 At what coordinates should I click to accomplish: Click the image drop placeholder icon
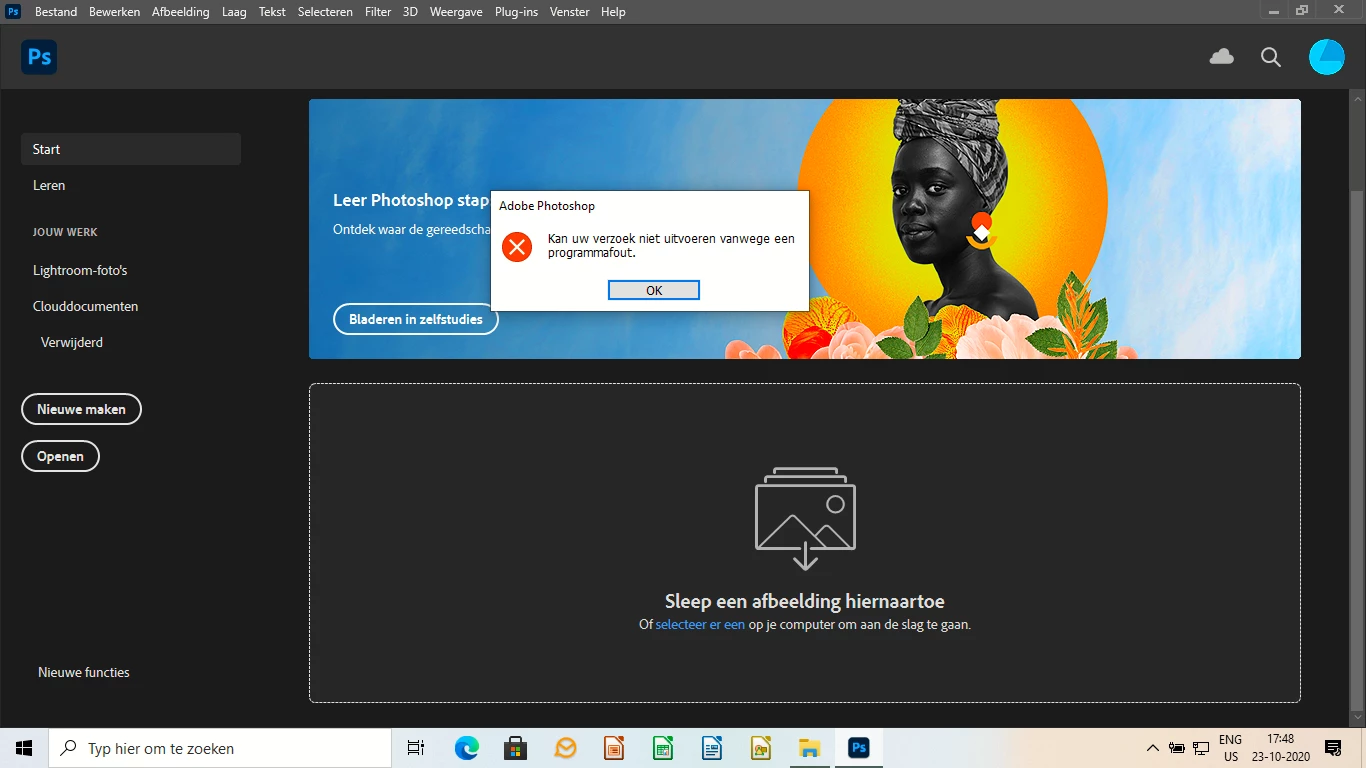click(x=805, y=517)
